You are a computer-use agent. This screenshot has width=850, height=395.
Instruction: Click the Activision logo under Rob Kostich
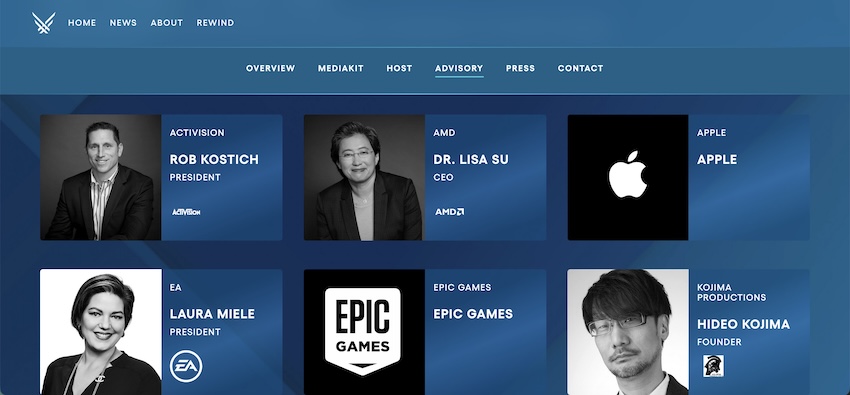(x=186, y=212)
